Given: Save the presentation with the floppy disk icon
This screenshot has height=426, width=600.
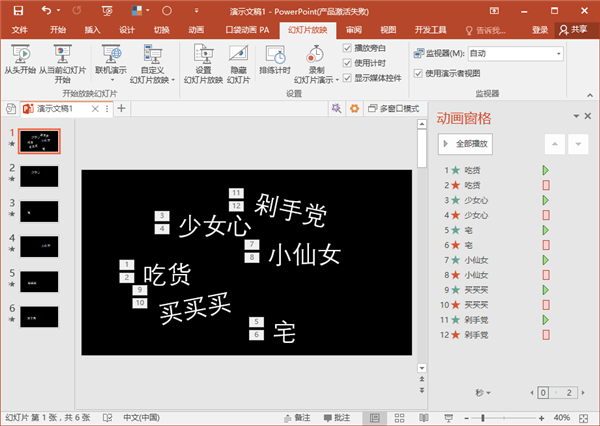Looking at the screenshot, I should coord(18,11).
